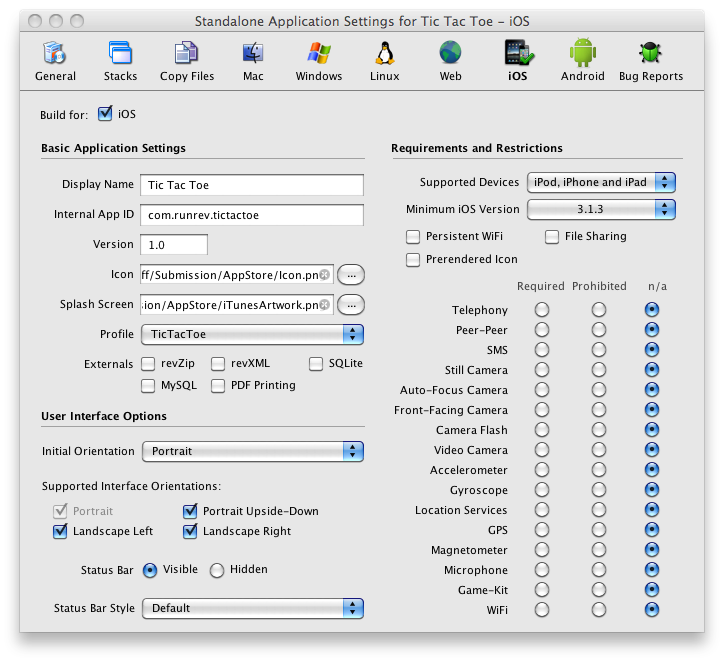Browse for the Icon file
This screenshot has height=662, width=724.
pyautogui.click(x=351, y=275)
